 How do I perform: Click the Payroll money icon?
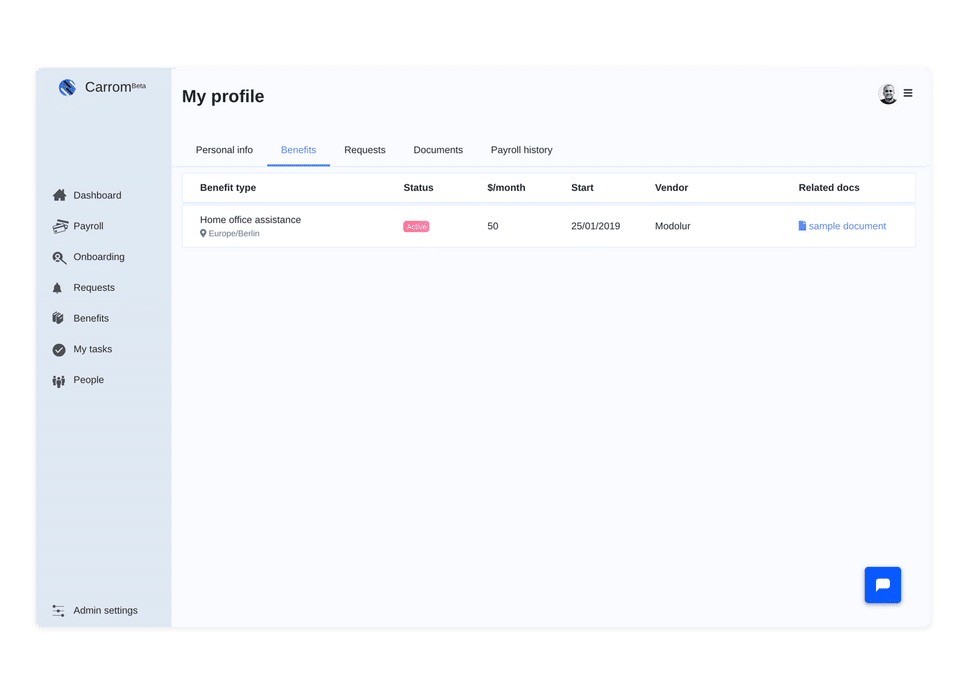(x=59, y=226)
